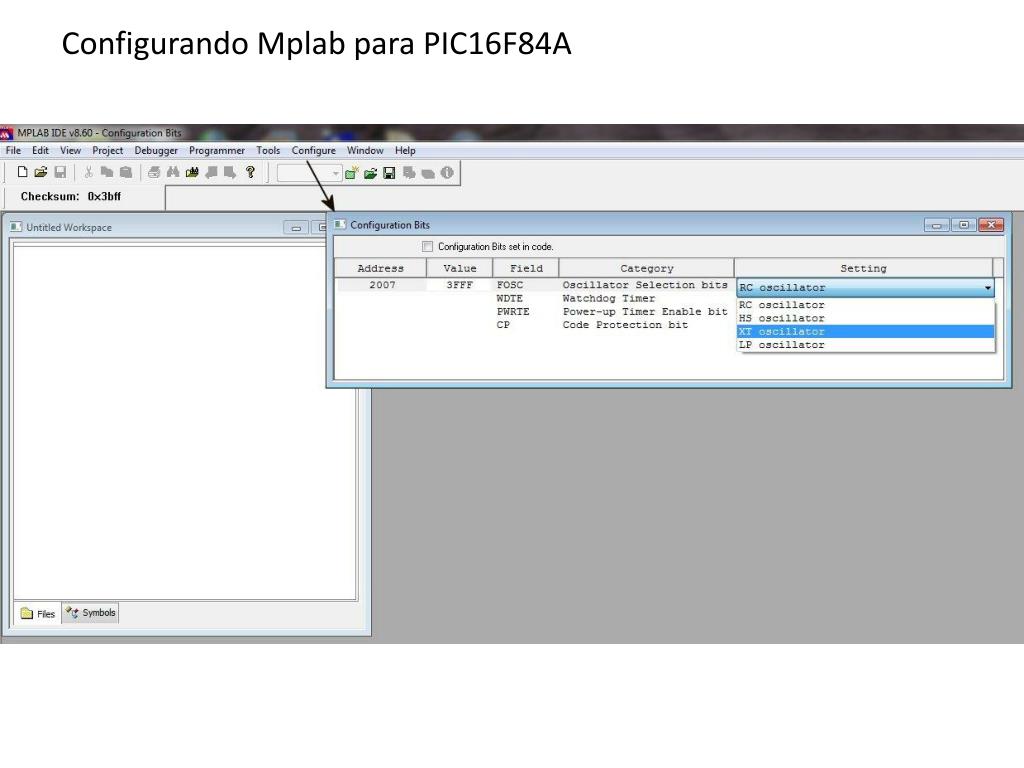Click 'Power-up Timer Enable bit' category text
This screenshot has height=768, width=1024.
click(x=645, y=312)
